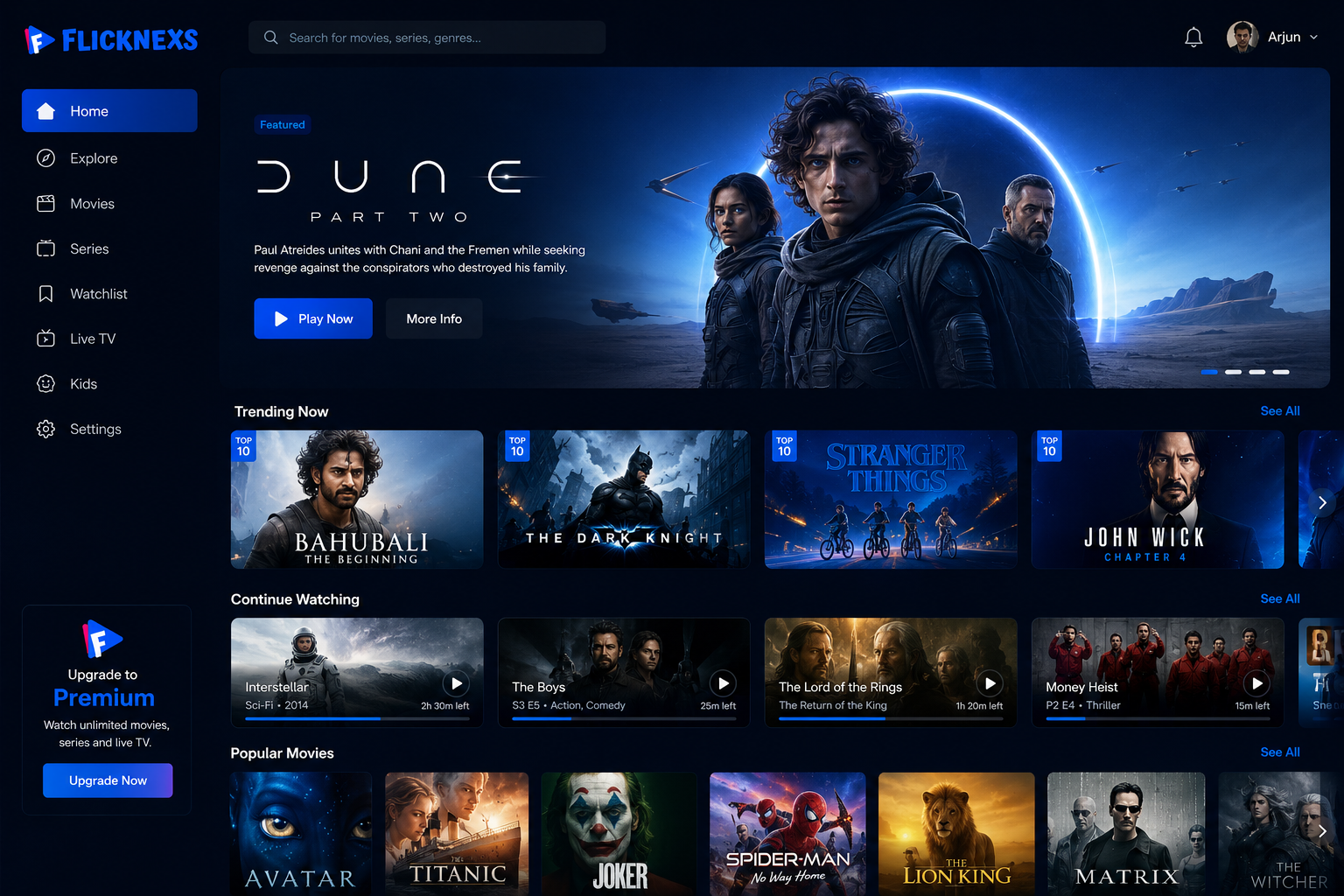1344x896 pixels.
Task: Resume Interstellar with its play icon
Action: (456, 683)
